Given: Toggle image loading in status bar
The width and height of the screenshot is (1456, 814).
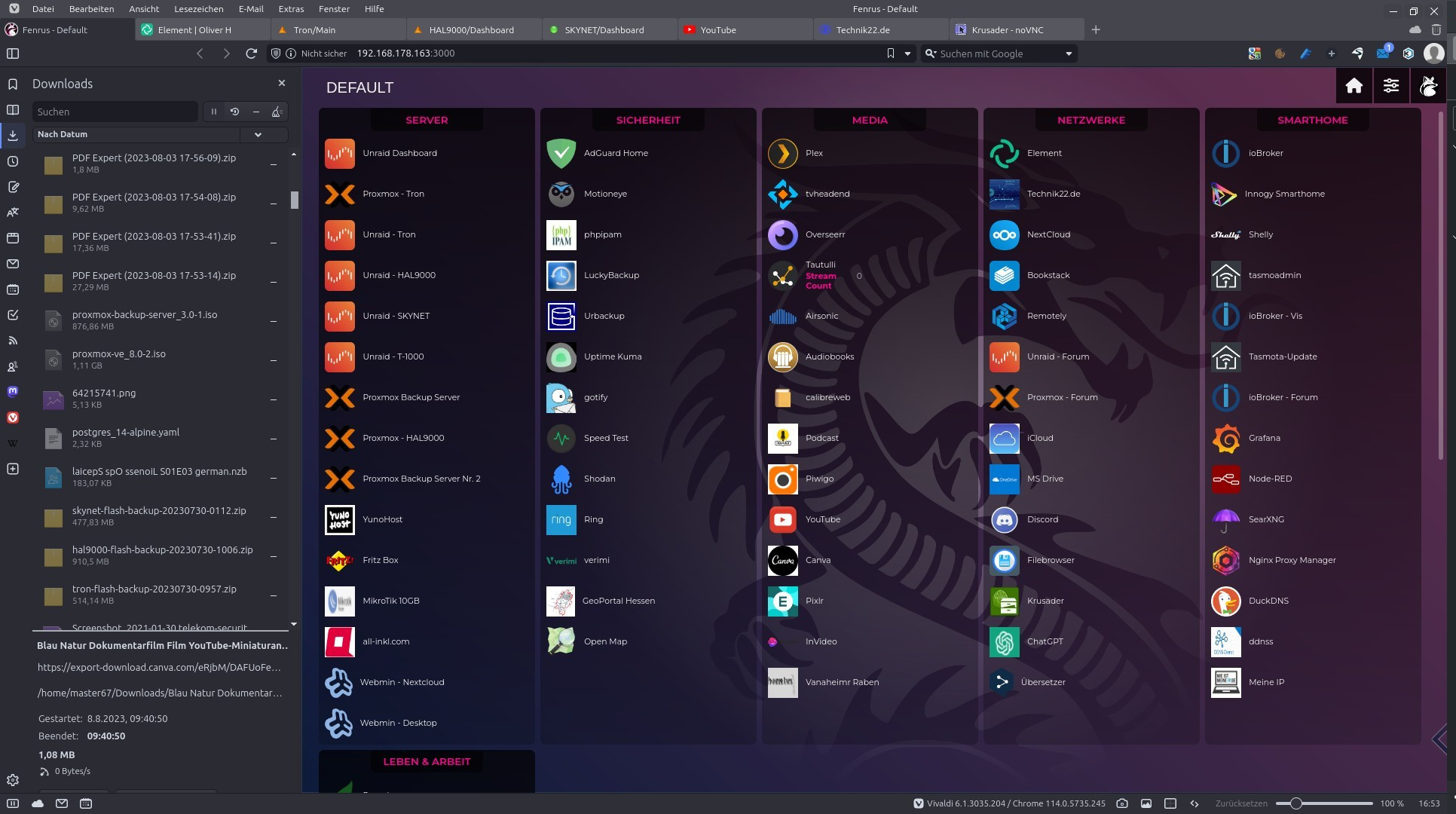Looking at the screenshot, I should (1146, 803).
